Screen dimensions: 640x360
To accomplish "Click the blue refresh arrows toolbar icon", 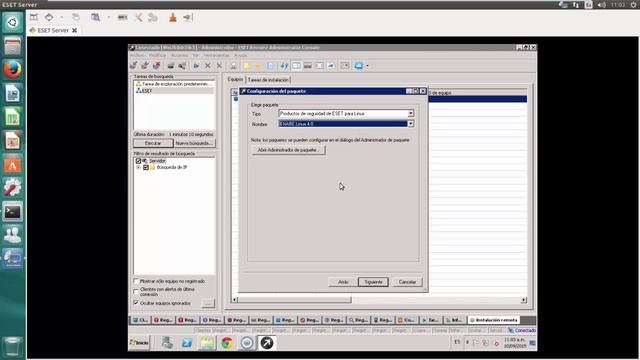I will click(284, 66).
